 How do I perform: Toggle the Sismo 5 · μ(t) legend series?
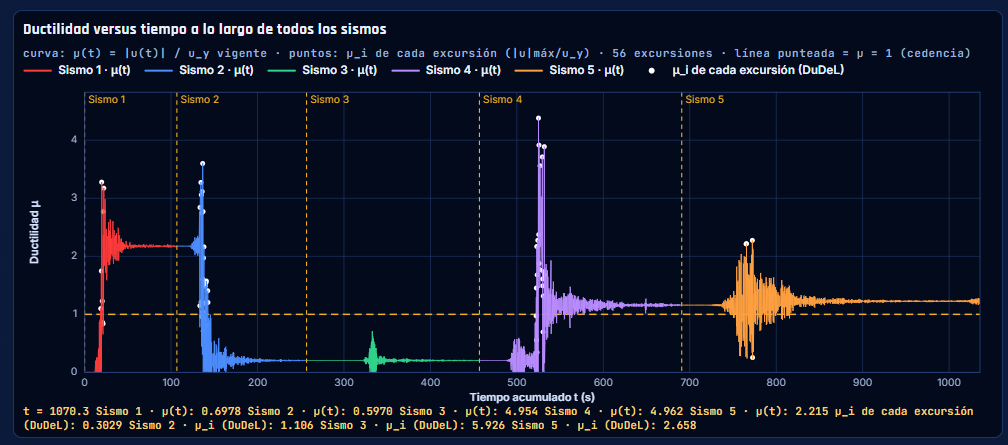[570, 70]
